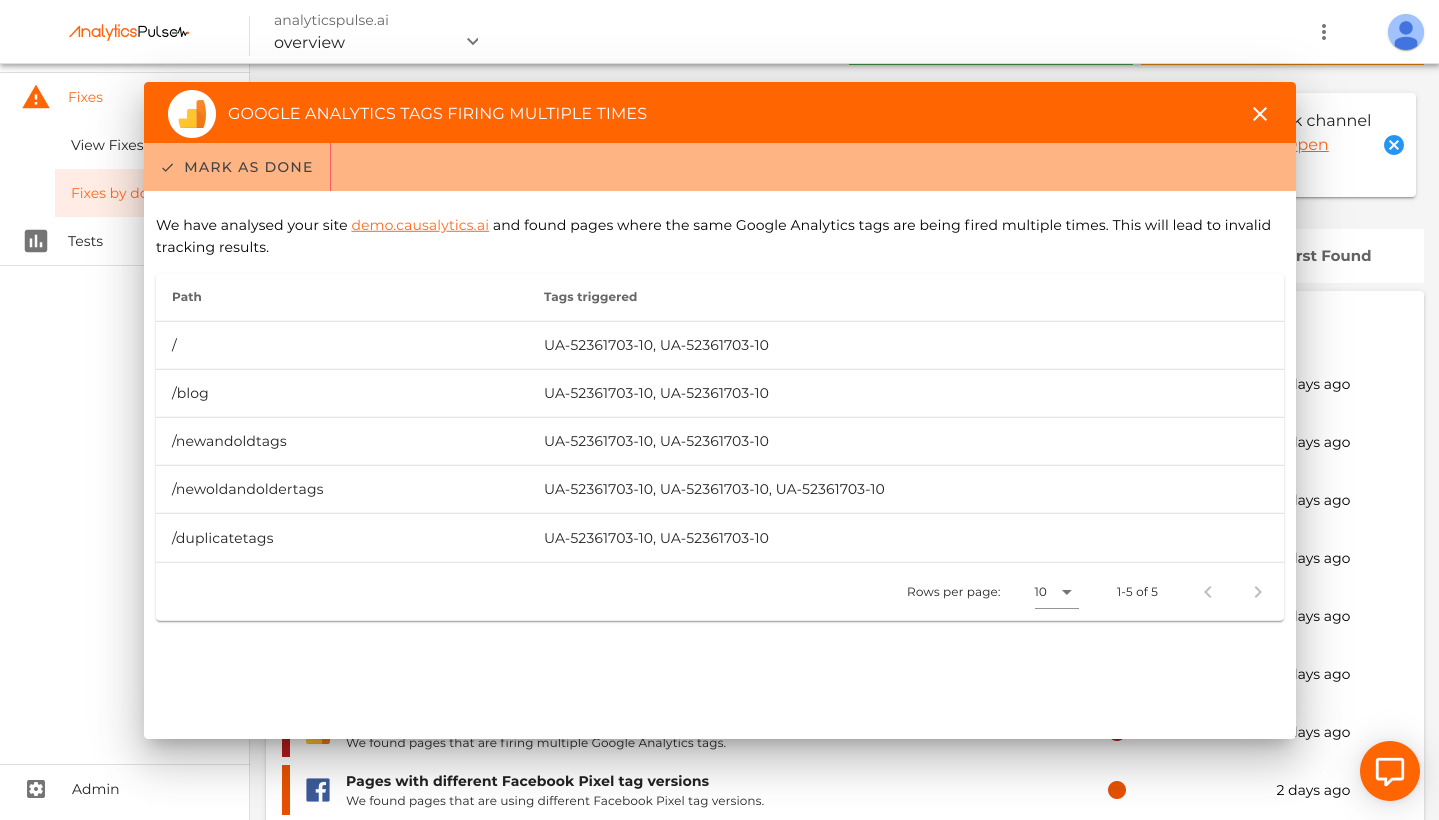Select the /newoldandoldertags path row
The image size is (1439, 820).
[x=720, y=489]
